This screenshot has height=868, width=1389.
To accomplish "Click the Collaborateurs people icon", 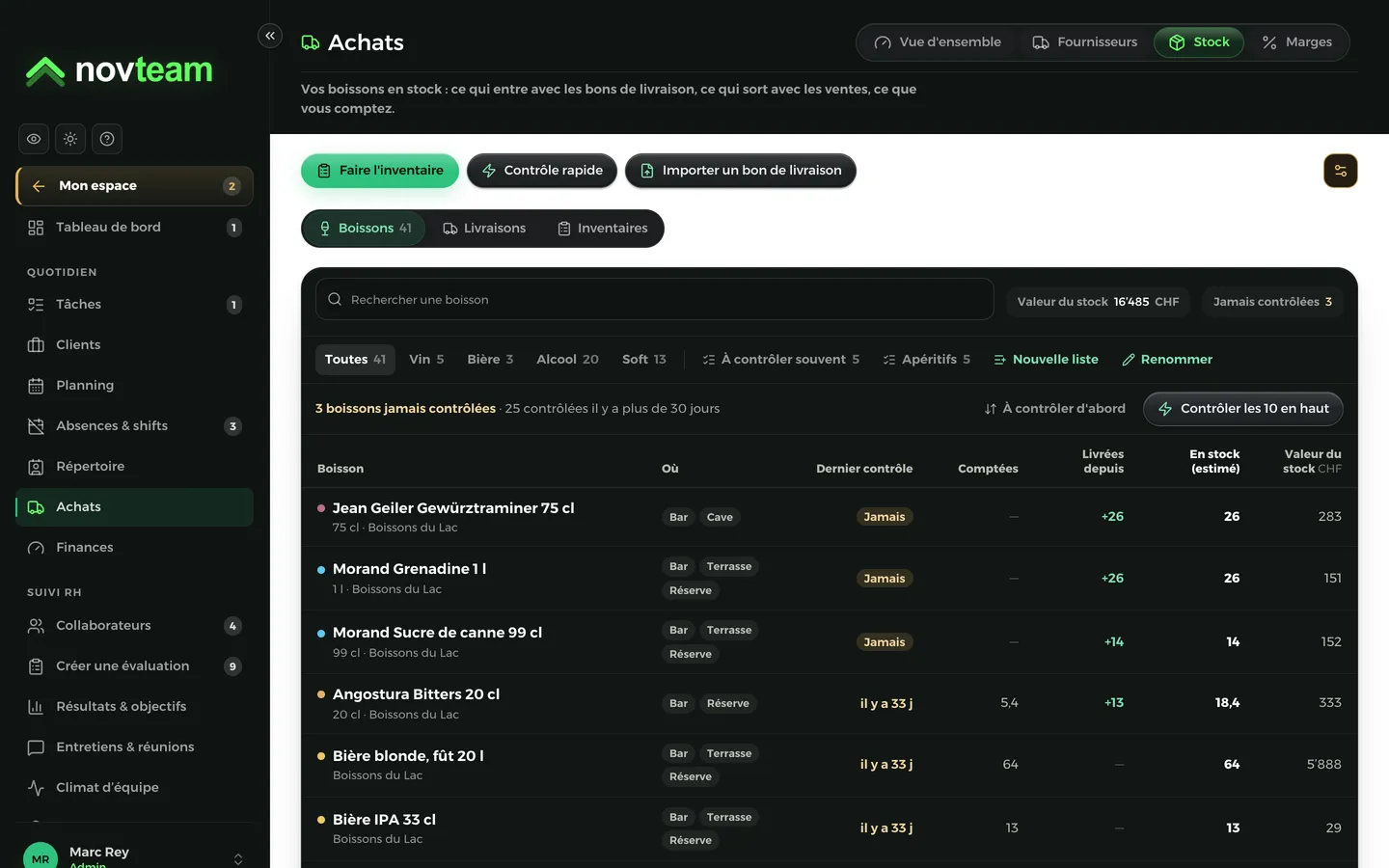I will [36, 626].
